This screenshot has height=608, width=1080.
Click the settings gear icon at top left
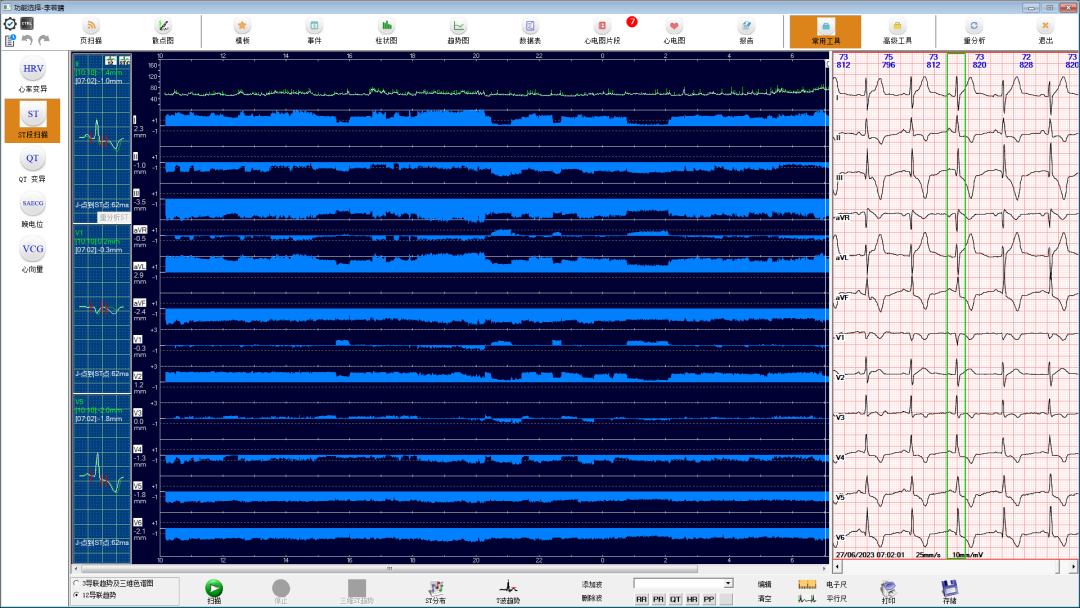10,24
